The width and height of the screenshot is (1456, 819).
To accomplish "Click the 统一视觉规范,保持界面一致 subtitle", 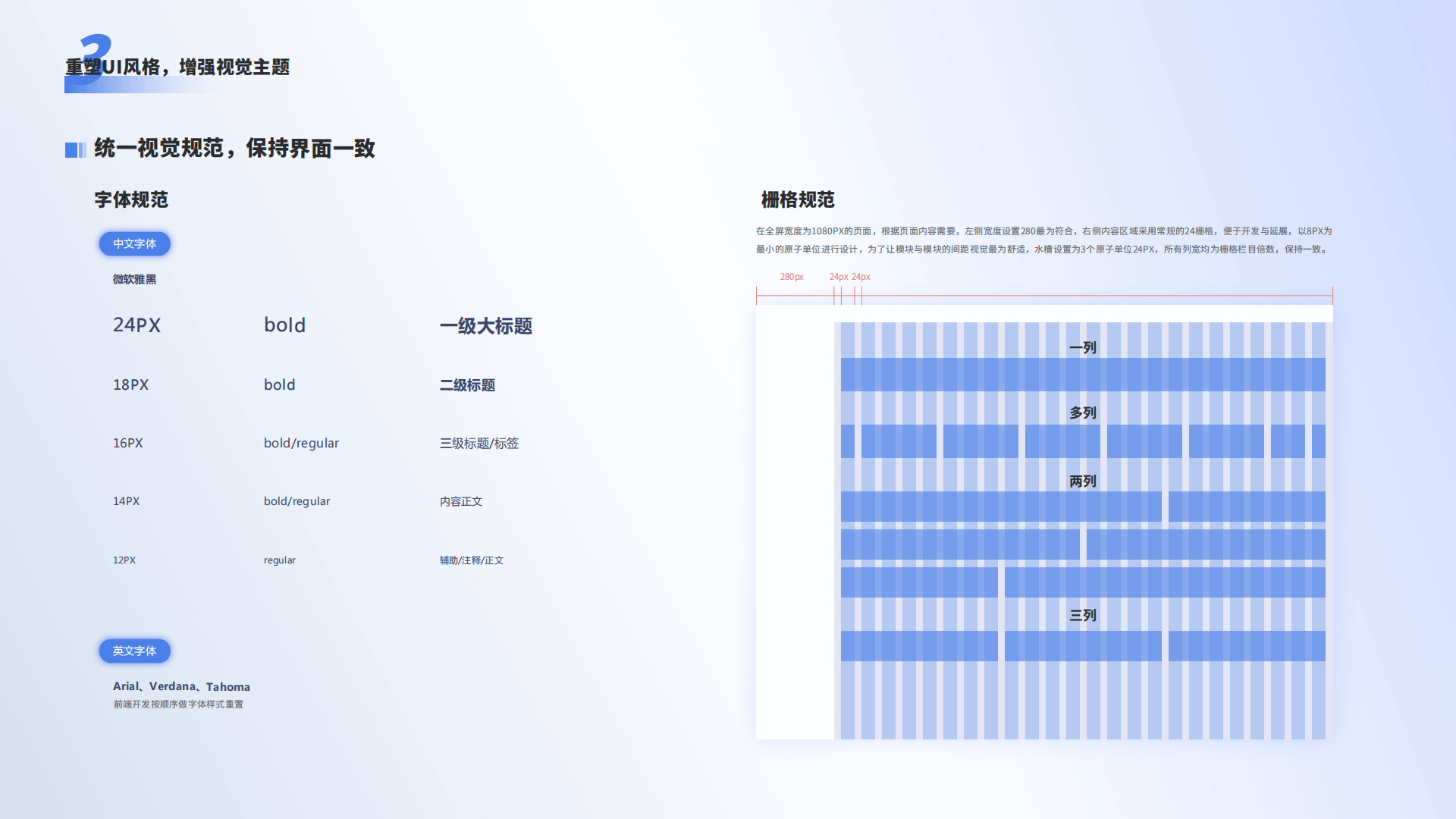I will click(235, 148).
